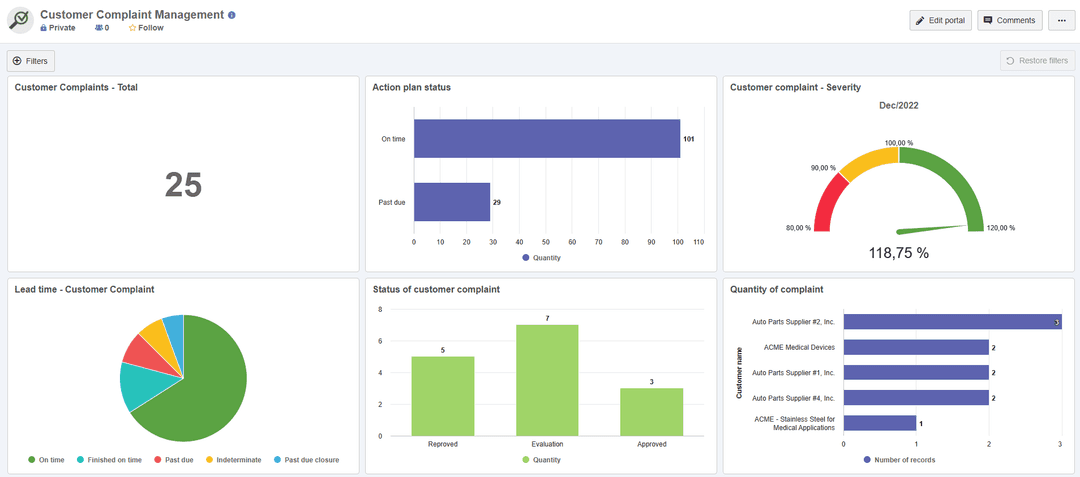Open the info icon beside portal title
This screenshot has height=477, width=1080.
(x=232, y=14)
